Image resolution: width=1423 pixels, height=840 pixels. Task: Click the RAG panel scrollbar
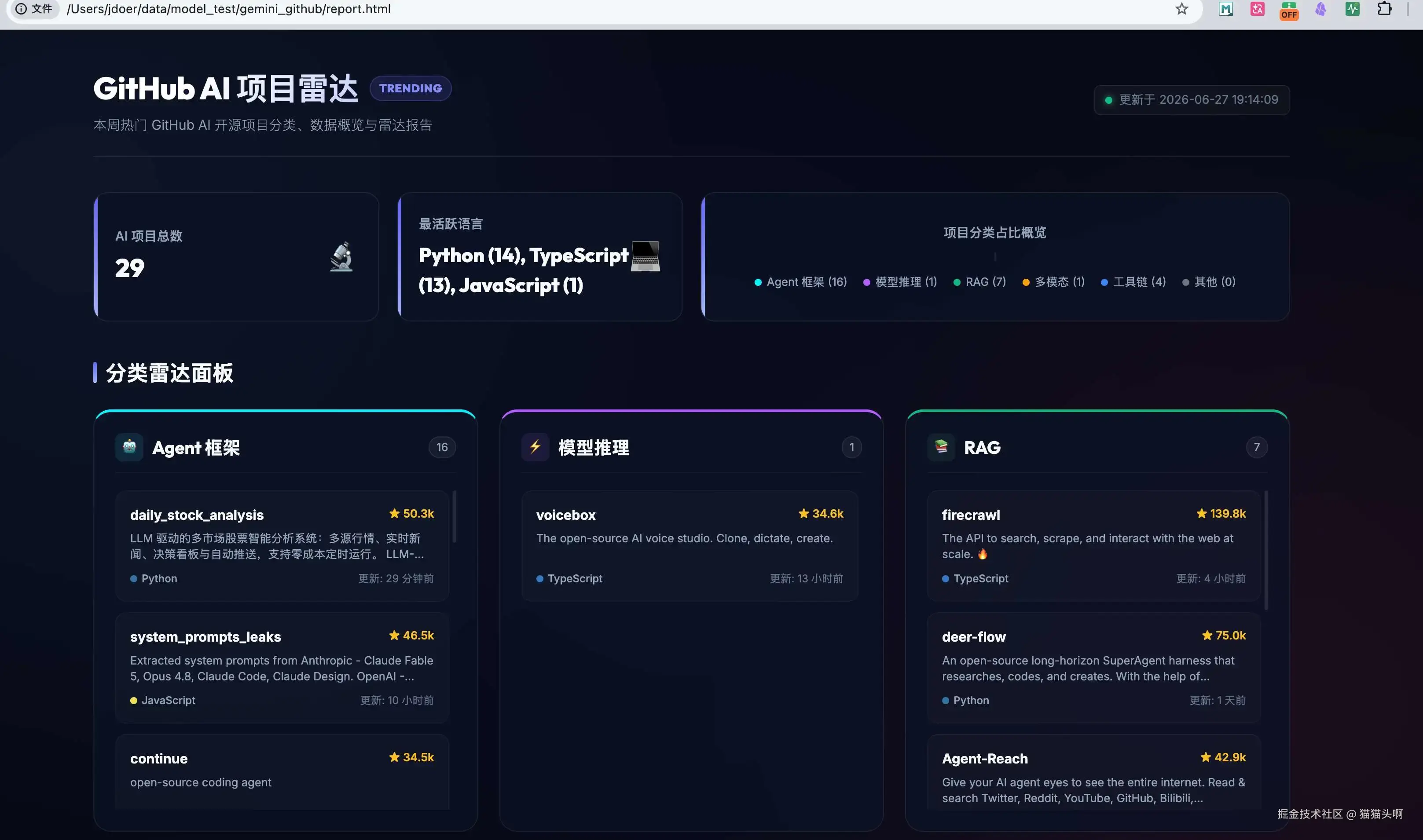(x=1265, y=550)
